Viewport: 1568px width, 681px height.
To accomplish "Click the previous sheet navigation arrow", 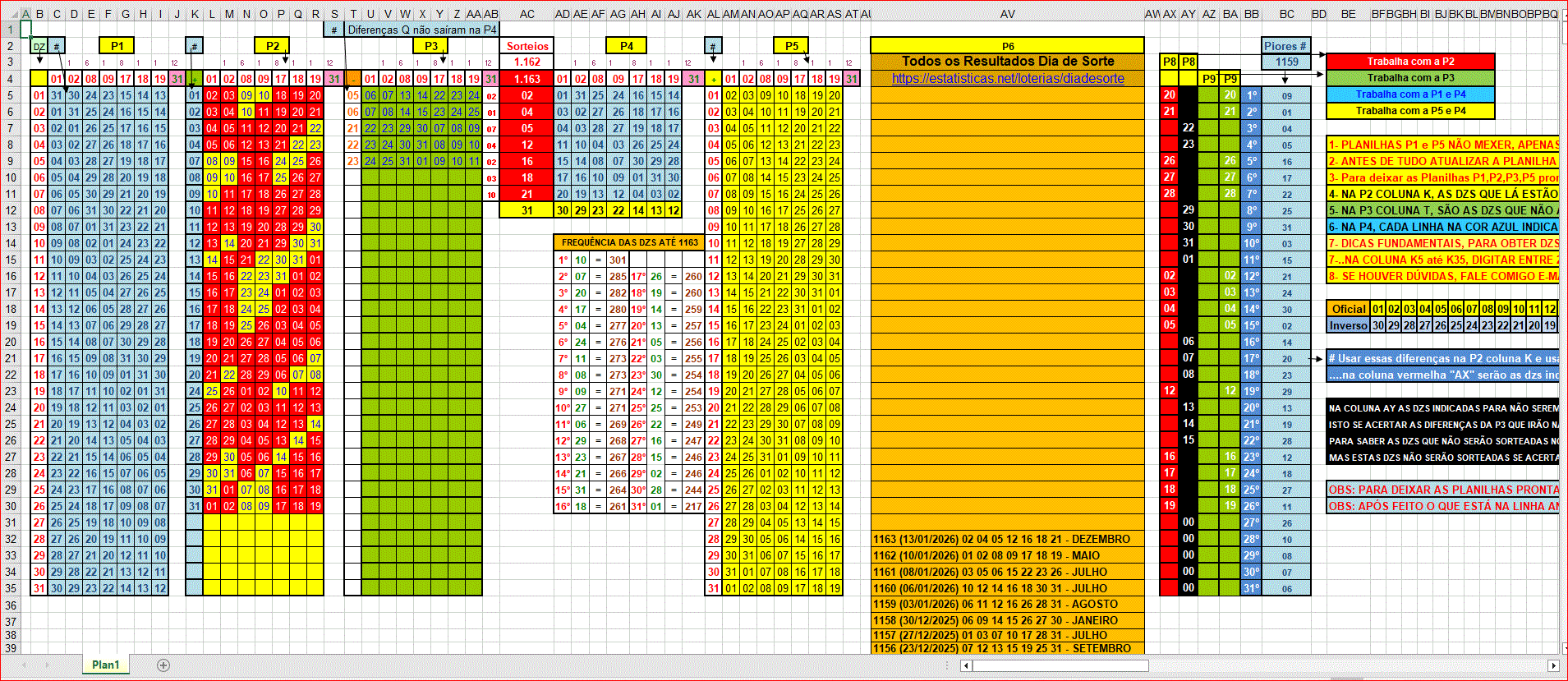I will tap(25, 665).
